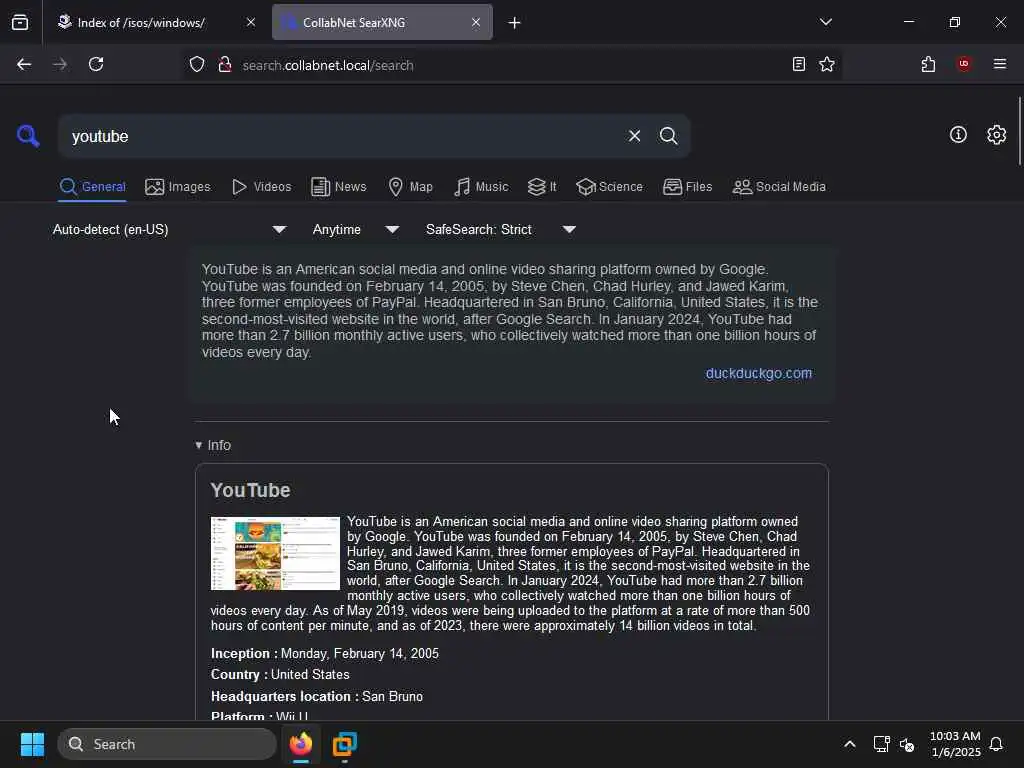Switch to Social Media category
Screen dimensions: 1024x768
click(x=779, y=187)
